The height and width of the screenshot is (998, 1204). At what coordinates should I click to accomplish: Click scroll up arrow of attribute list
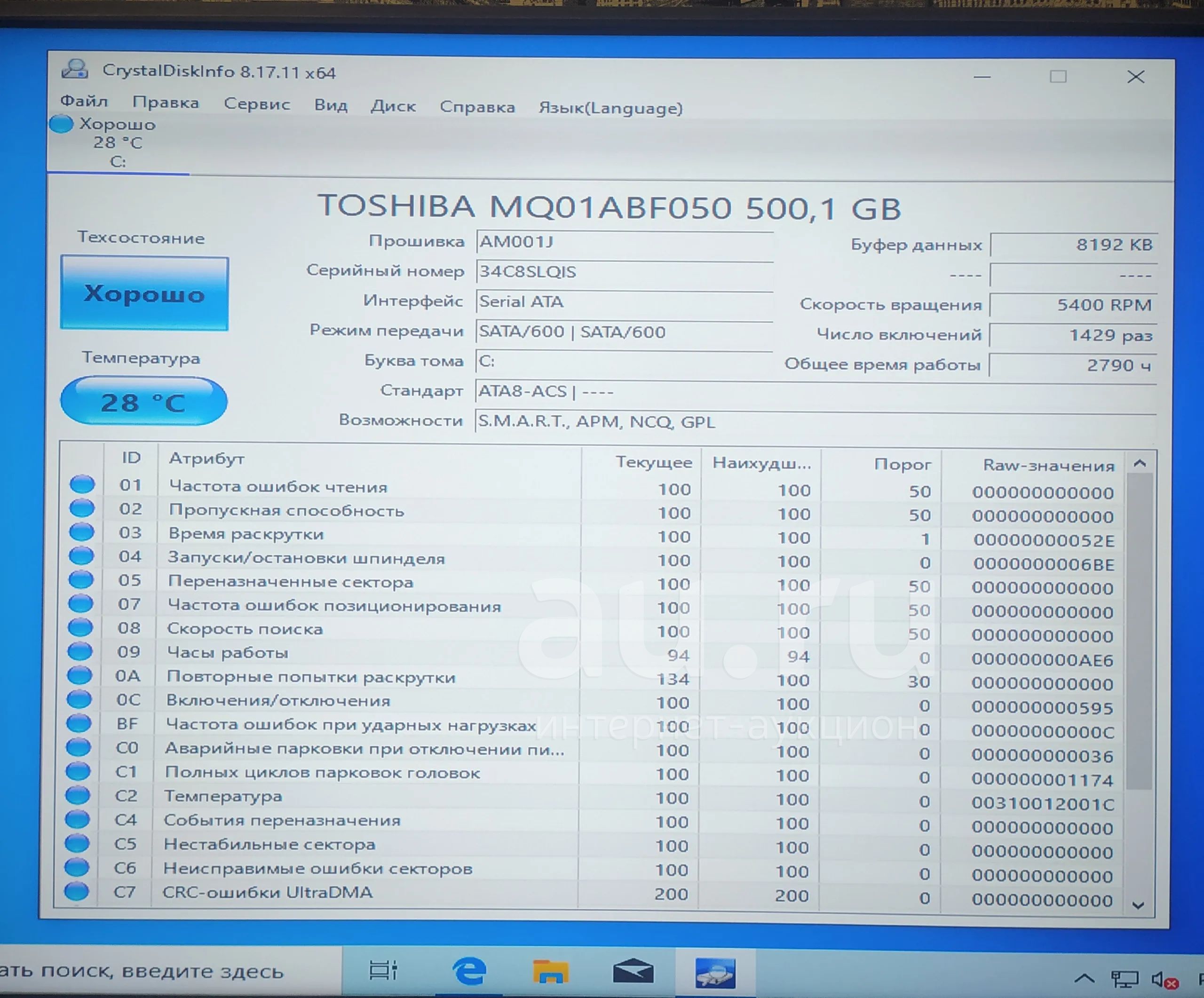tap(1140, 463)
